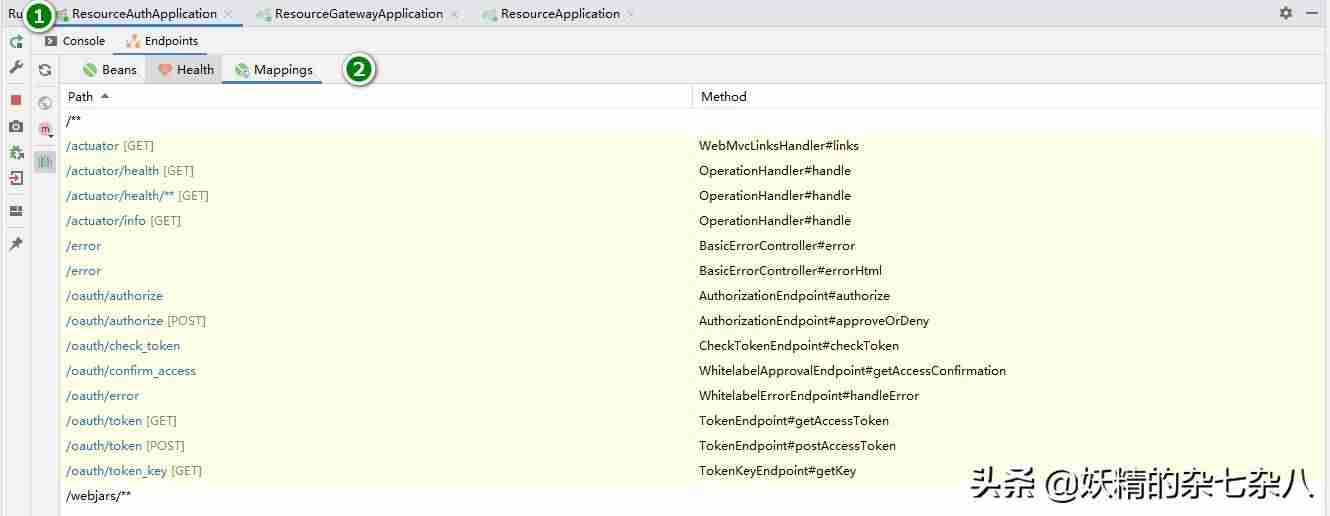The image size is (1330, 516).
Task: Minimize the Run tool window
Action: coord(1312,13)
